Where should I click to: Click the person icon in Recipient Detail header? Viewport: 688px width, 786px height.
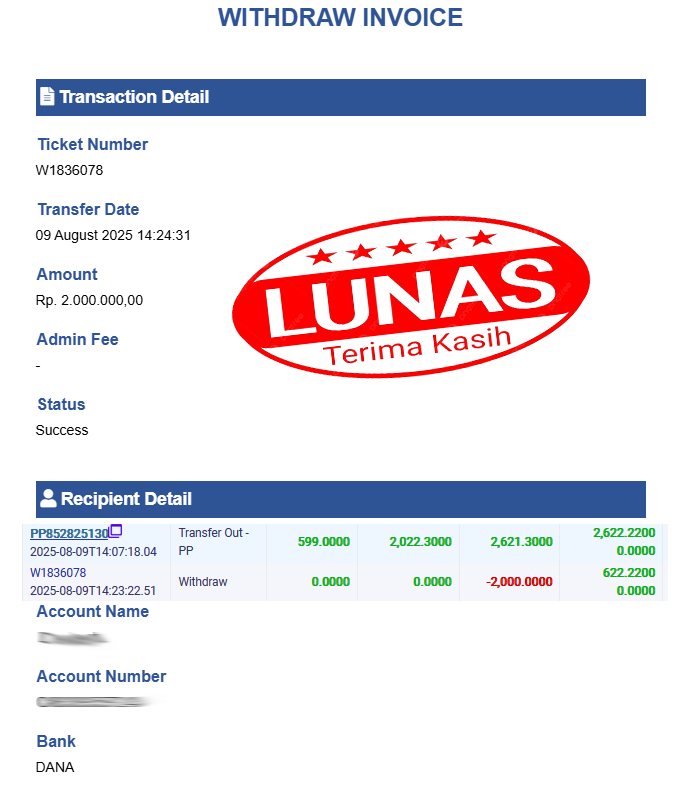pyautogui.click(x=48, y=498)
